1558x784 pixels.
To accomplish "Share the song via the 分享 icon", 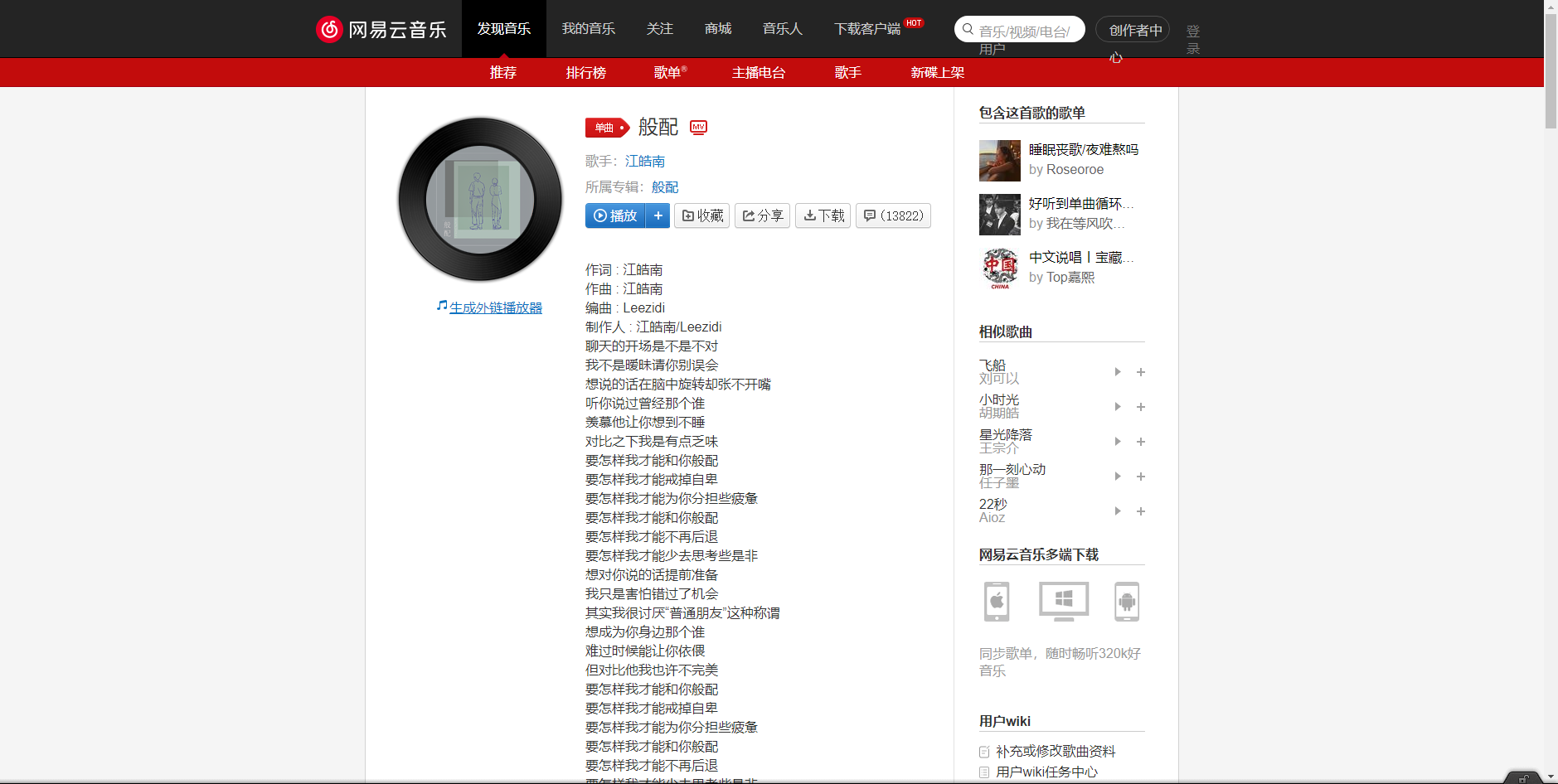I will (x=762, y=215).
